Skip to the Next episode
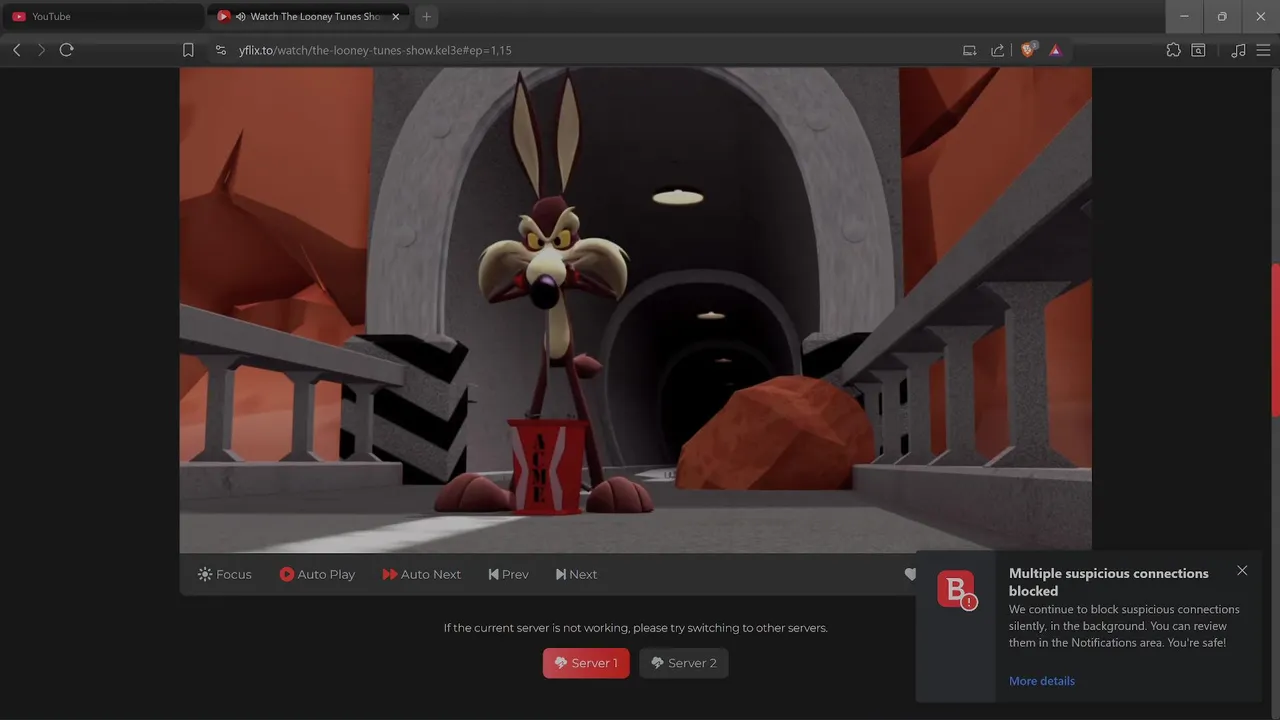The image size is (1280, 720). pos(576,574)
